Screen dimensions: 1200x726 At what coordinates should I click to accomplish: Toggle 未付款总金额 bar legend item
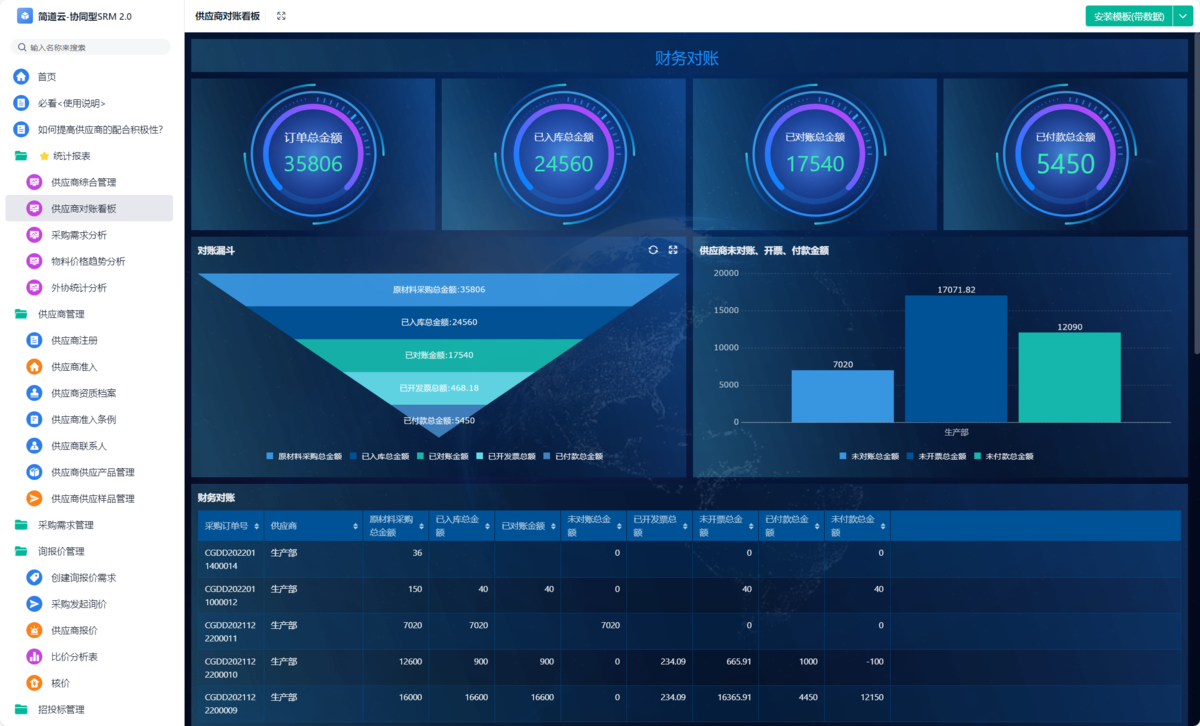tap(1003, 456)
